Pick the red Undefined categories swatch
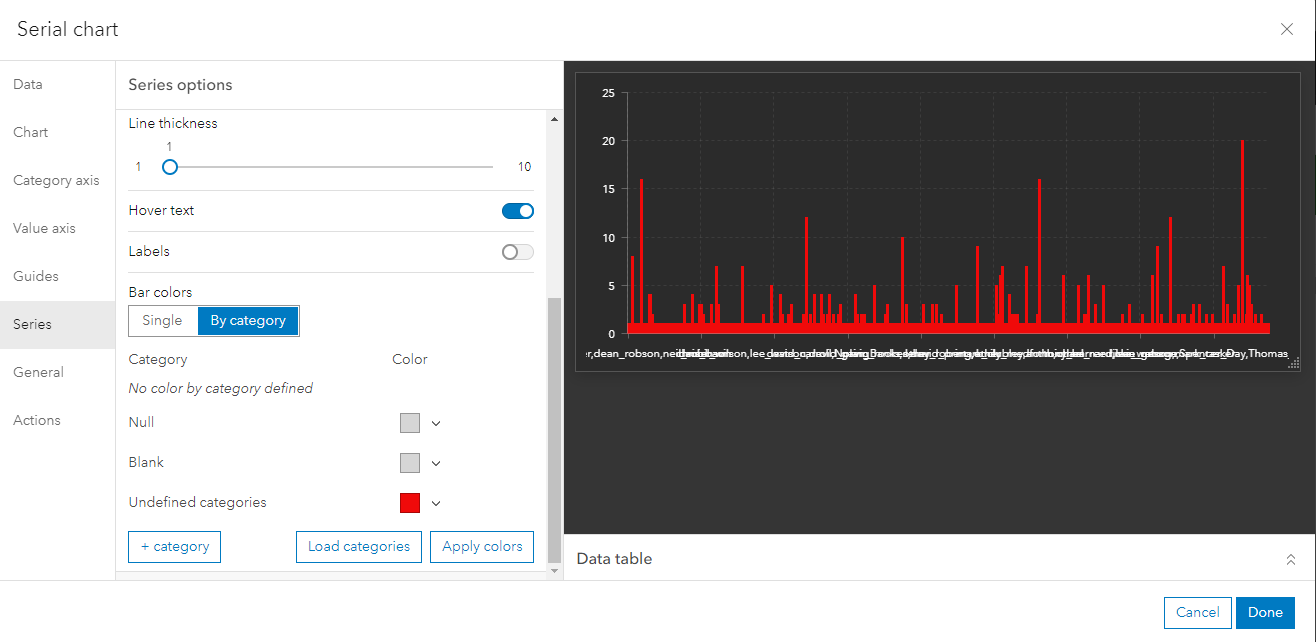 point(411,503)
